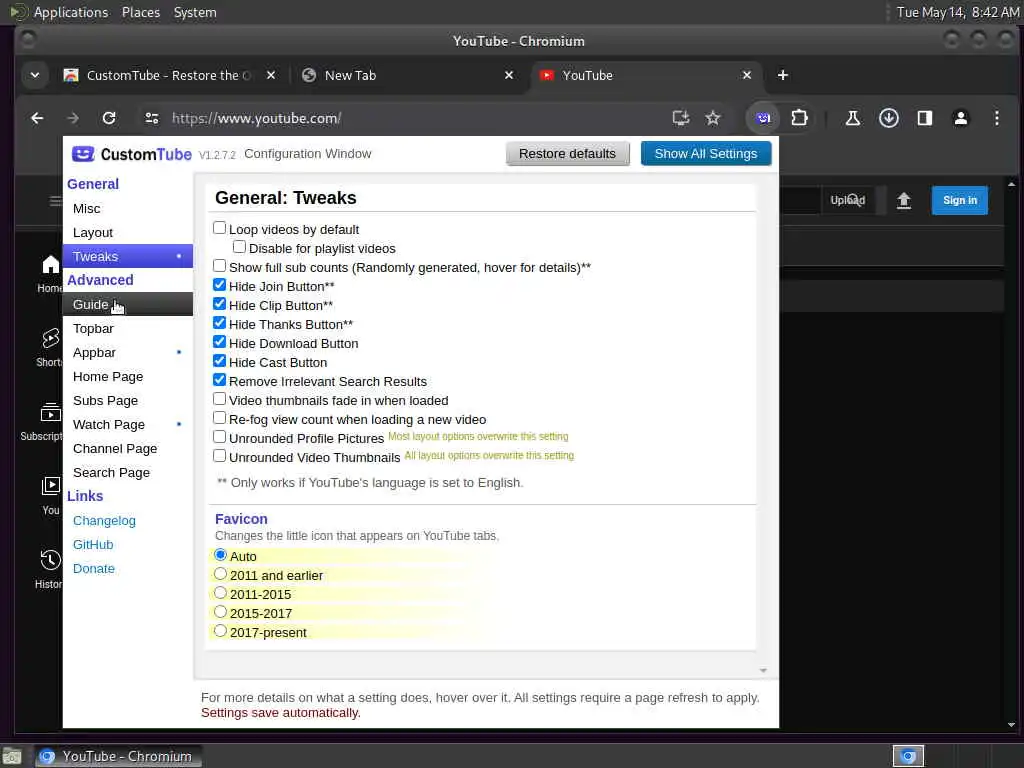Click the forward navigation arrow
This screenshot has height=768, width=1024.
(73, 118)
